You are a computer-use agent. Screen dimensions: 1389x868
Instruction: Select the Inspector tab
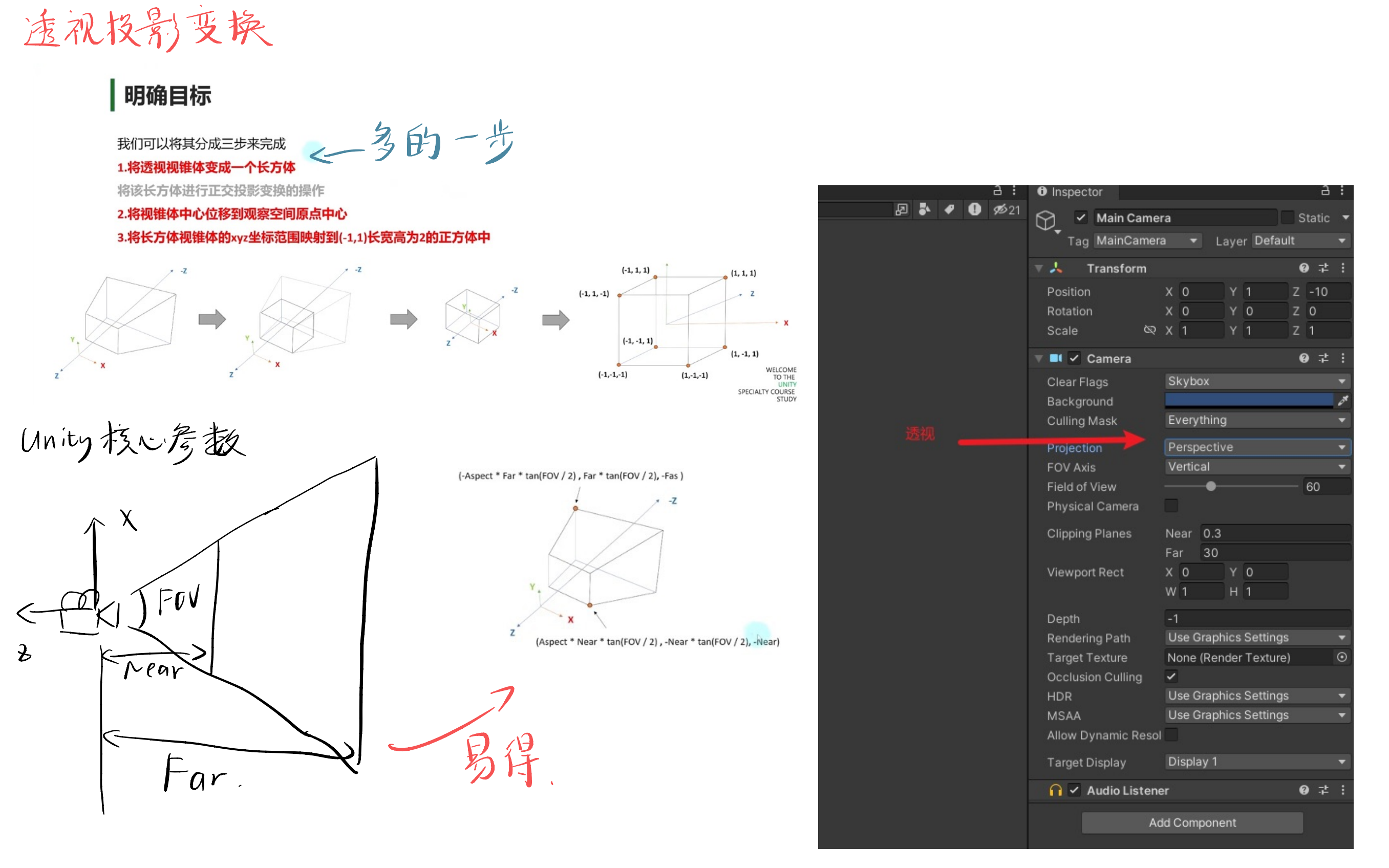pos(1073,192)
